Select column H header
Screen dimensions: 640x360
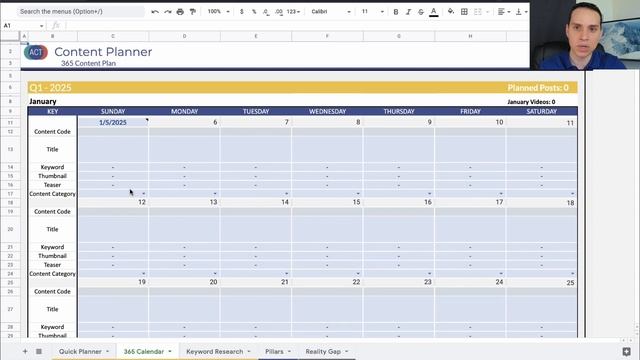[x=470, y=36]
